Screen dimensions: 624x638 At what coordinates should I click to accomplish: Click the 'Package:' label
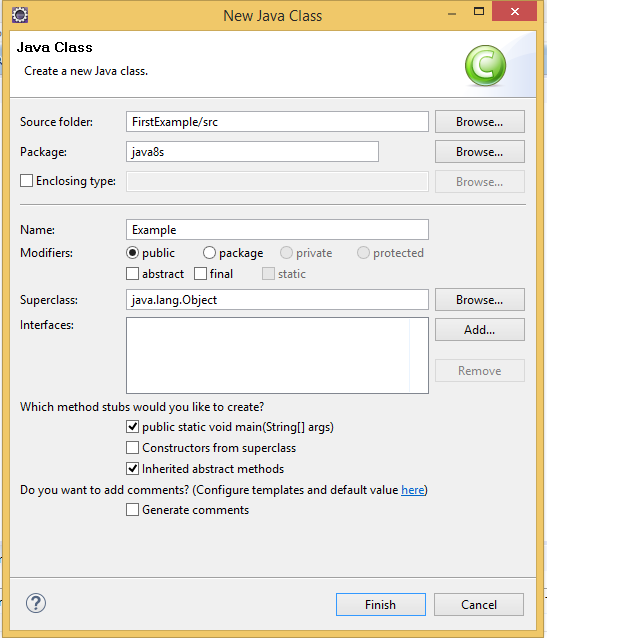coord(44,152)
